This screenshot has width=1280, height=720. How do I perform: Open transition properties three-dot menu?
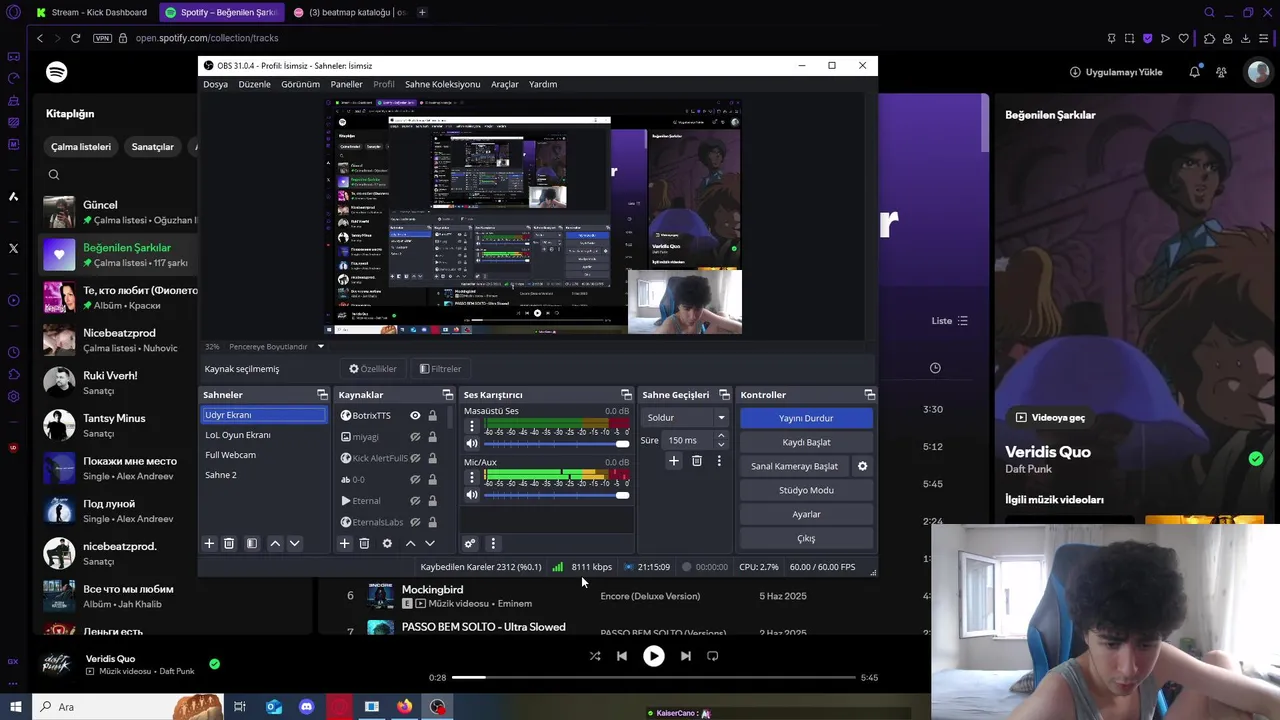pyautogui.click(x=718, y=461)
